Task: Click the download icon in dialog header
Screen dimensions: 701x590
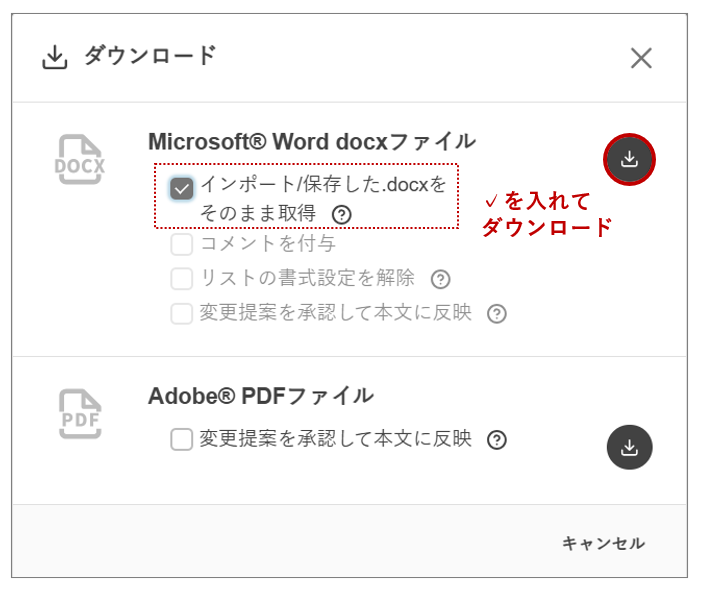Action: 54,58
